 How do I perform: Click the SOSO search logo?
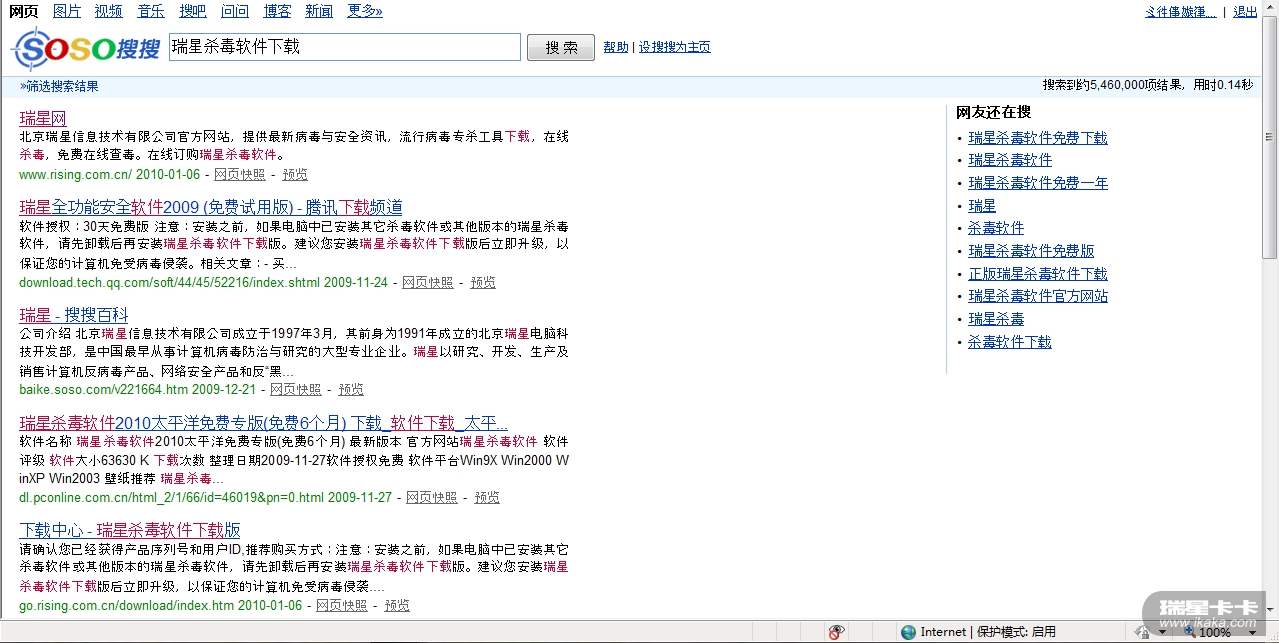pyautogui.click(x=85, y=48)
